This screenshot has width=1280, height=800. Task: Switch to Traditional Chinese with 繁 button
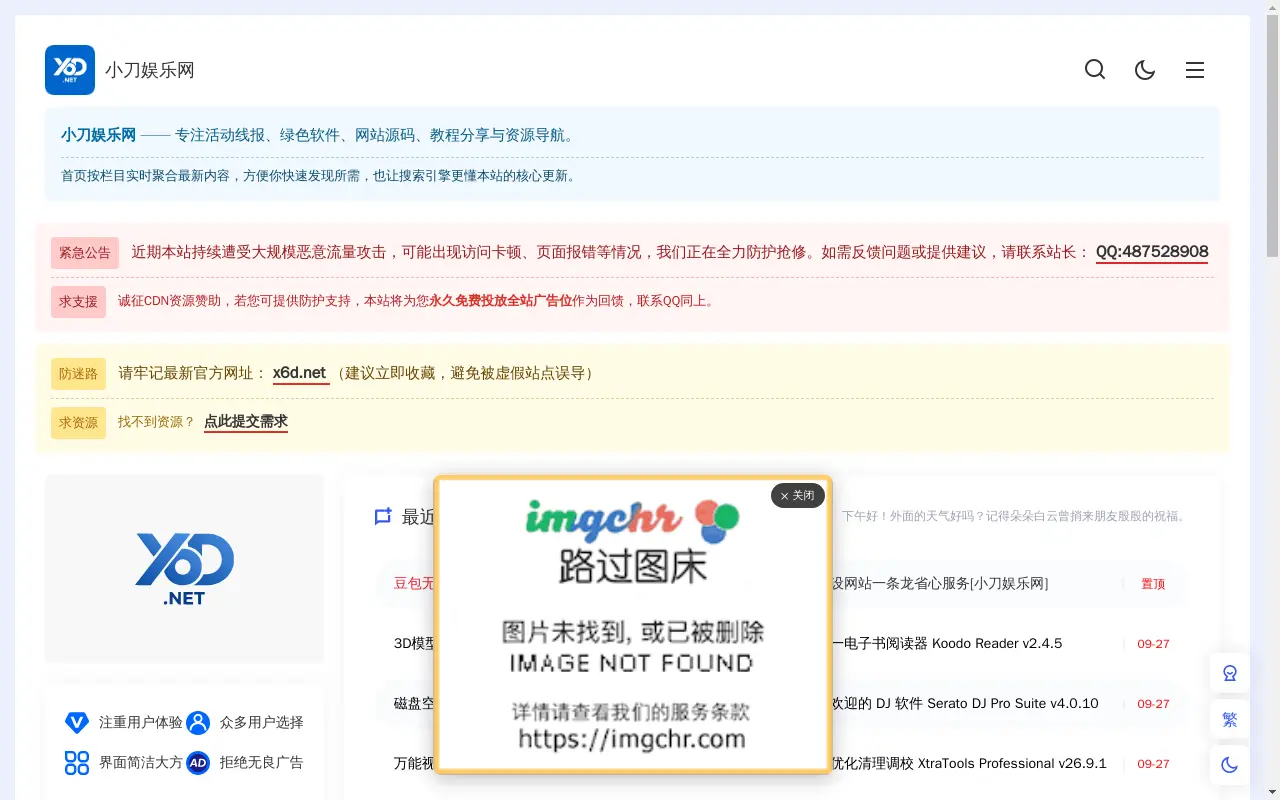click(x=1230, y=719)
